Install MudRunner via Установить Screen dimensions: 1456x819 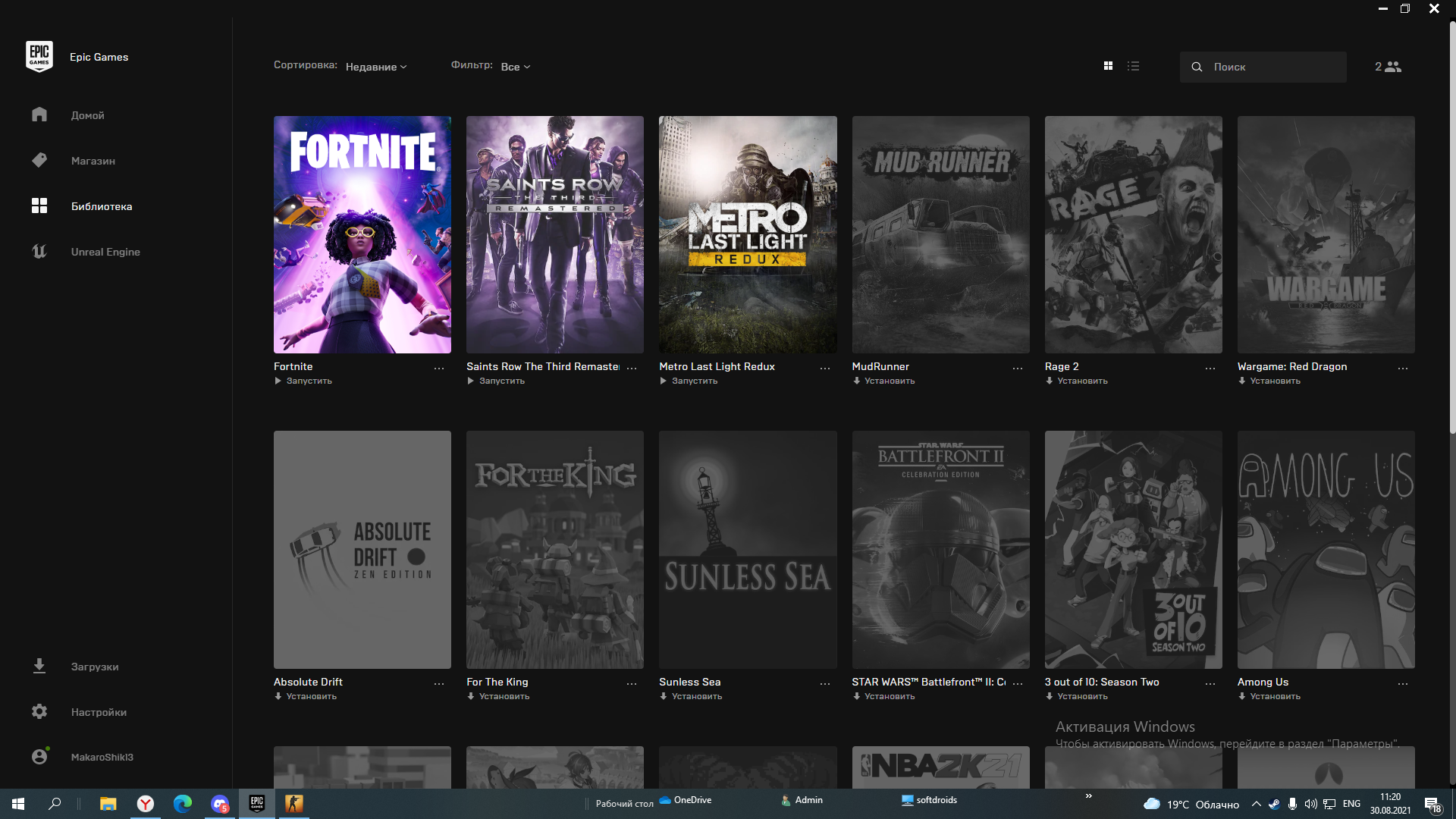883,381
